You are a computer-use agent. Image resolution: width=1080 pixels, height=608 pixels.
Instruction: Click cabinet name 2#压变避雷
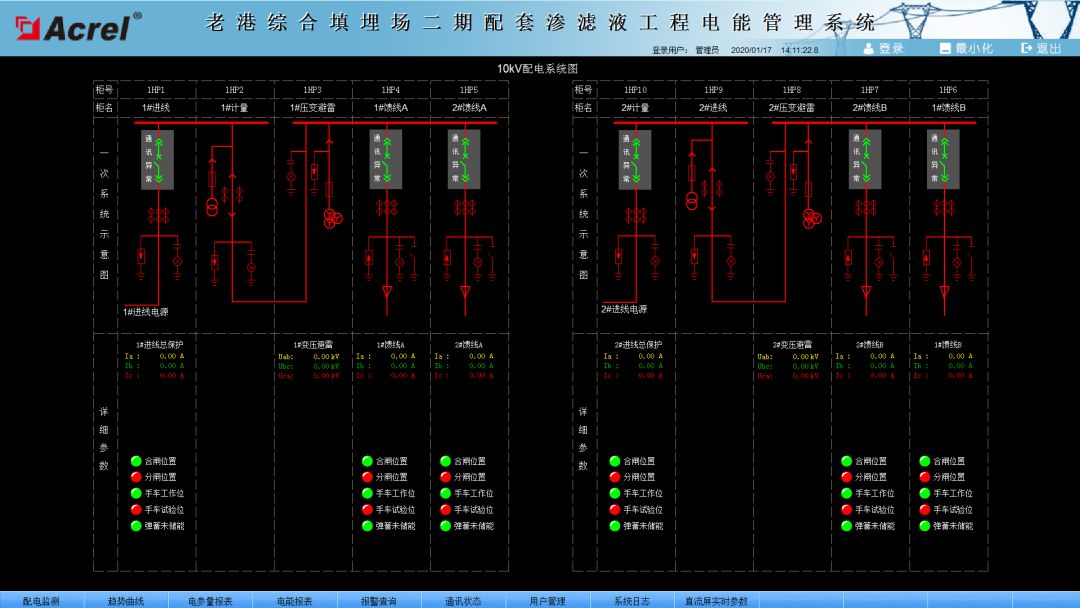tap(791, 107)
